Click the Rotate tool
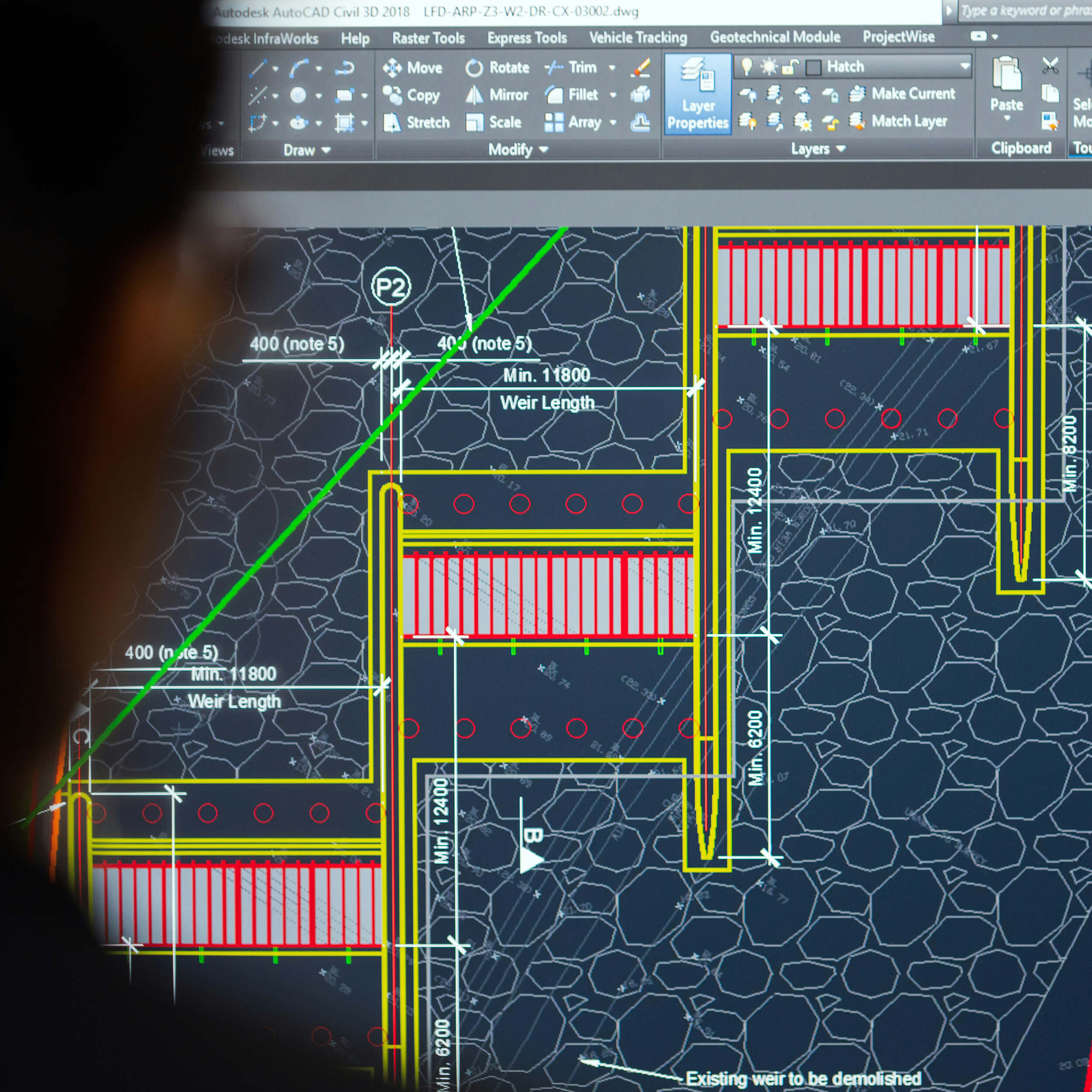The width and height of the screenshot is (1092, 1092). pos(497,68)
